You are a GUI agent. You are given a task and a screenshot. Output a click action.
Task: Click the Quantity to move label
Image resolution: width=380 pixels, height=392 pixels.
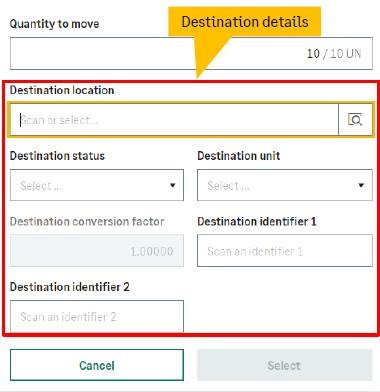[x=54, y=24]
